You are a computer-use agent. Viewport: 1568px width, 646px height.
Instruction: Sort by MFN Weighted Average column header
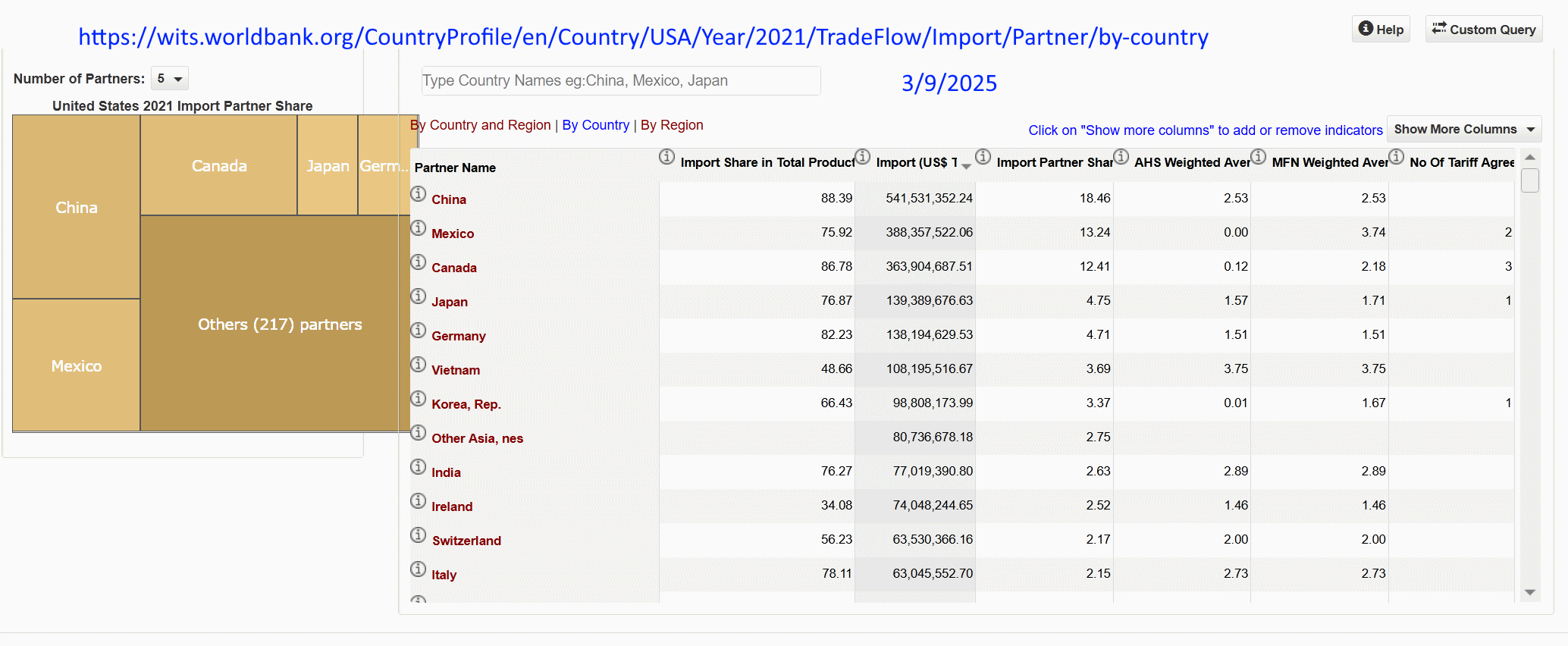coord(1330,162)
